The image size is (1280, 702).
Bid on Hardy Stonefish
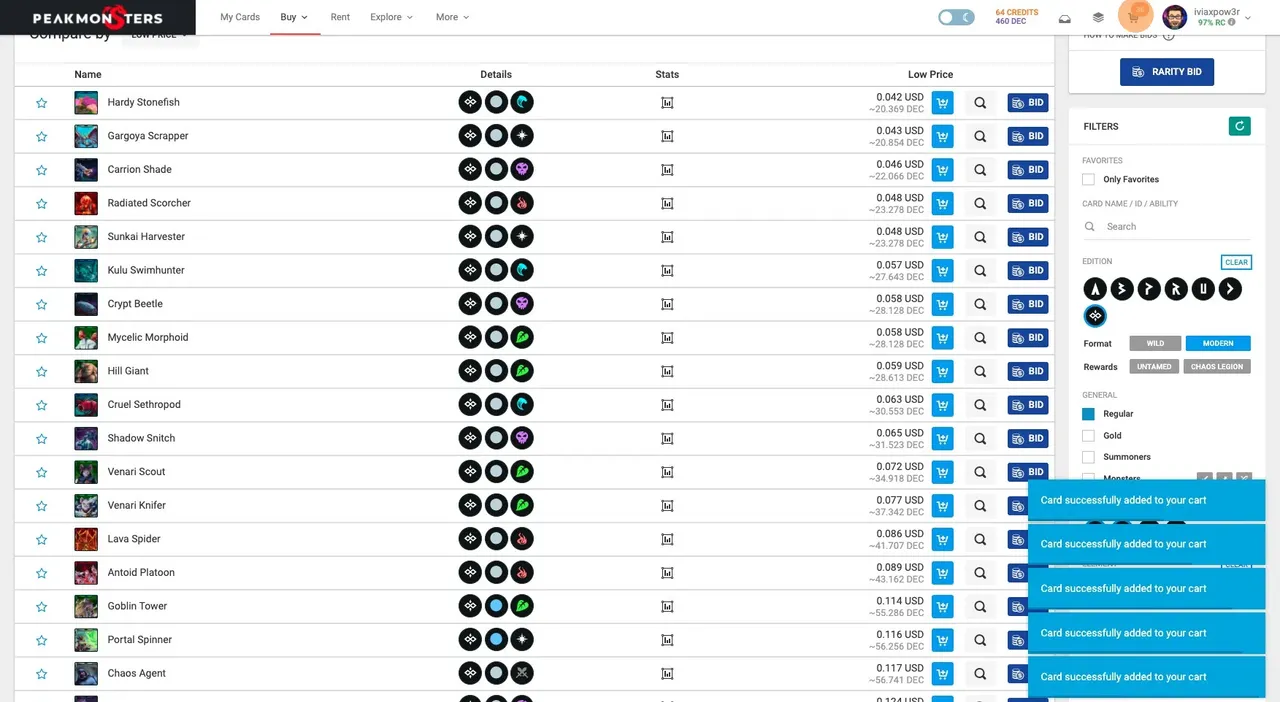click(x=1028, y=103)
